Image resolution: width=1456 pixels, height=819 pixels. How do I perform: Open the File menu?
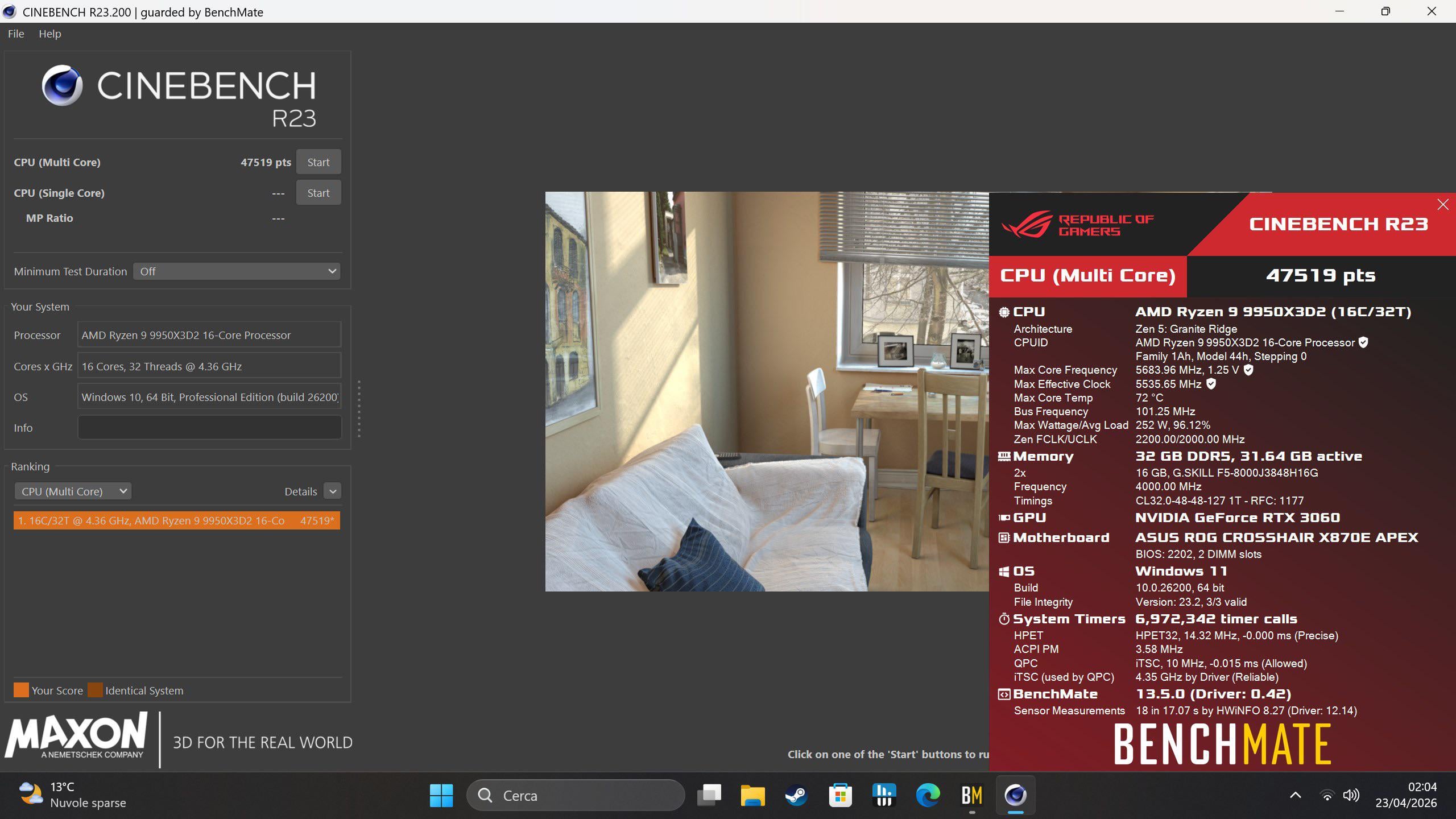click(x=16, y=34)
